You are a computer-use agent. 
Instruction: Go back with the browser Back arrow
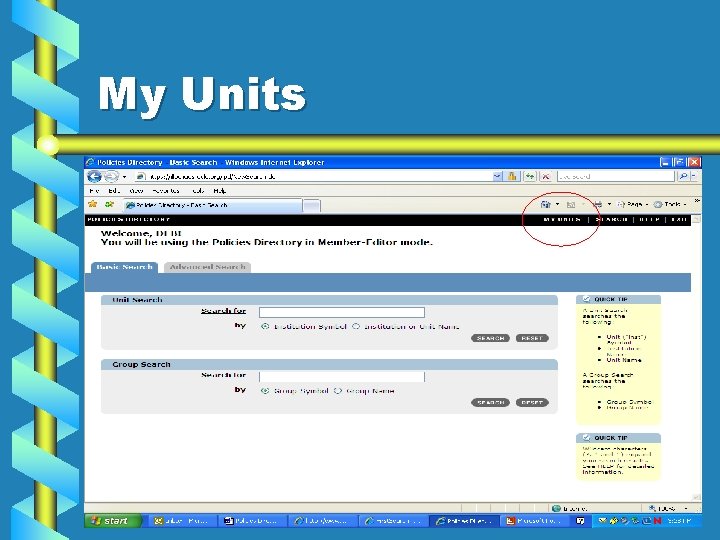pos(94,176)
